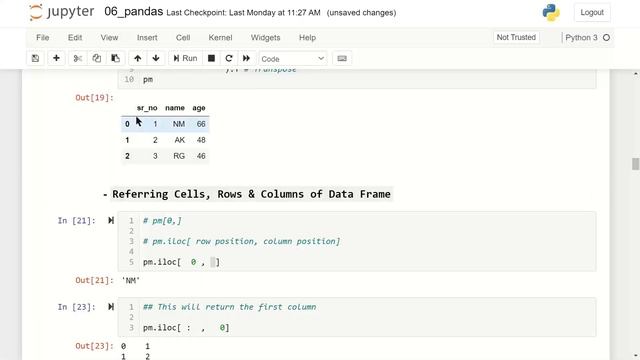The image size is (640, 360).
Task: Click into code line pm.iloc[ : , 0]
Action: 186,327
